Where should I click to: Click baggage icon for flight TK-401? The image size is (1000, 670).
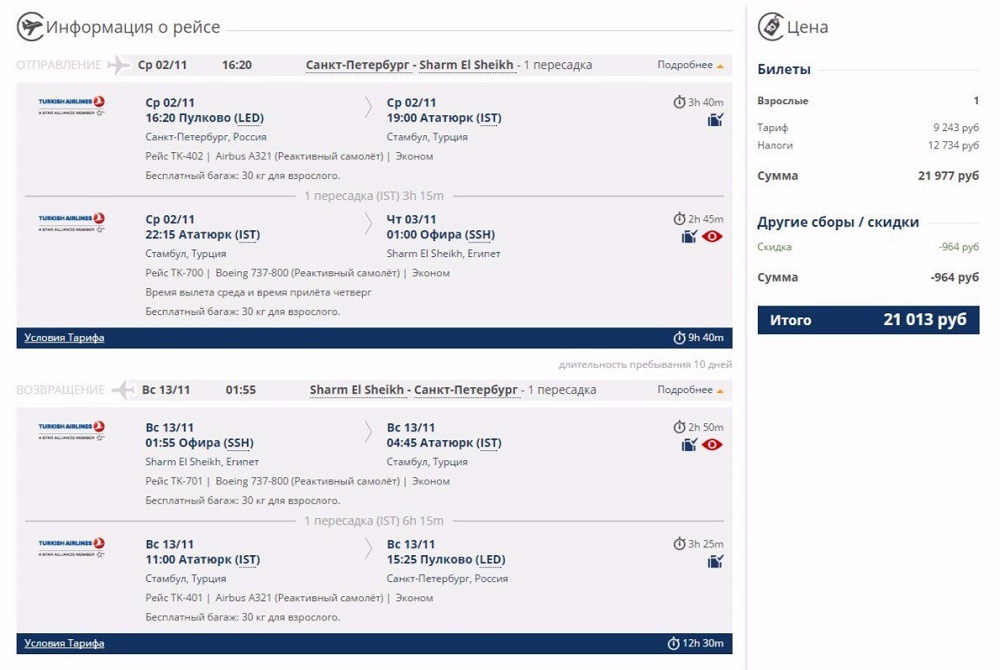pyautogui.click(x=714, y=562)
